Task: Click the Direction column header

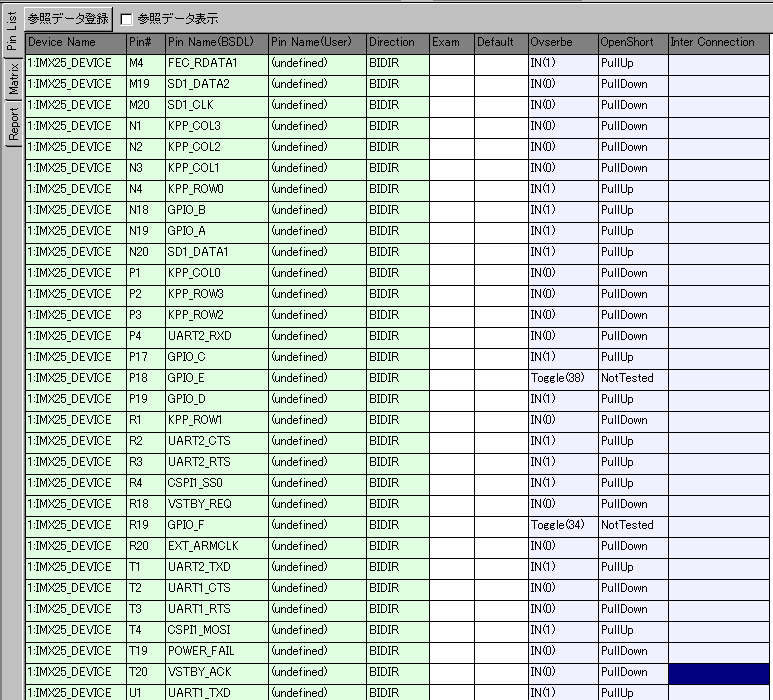Action: [397, 42]
